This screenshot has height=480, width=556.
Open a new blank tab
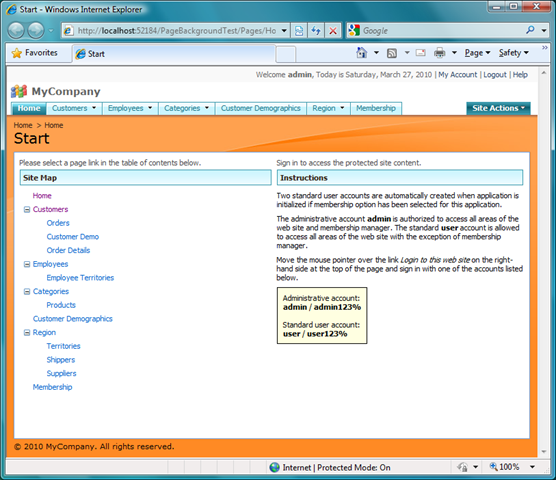pyautogui.click(x=285, y=54)
